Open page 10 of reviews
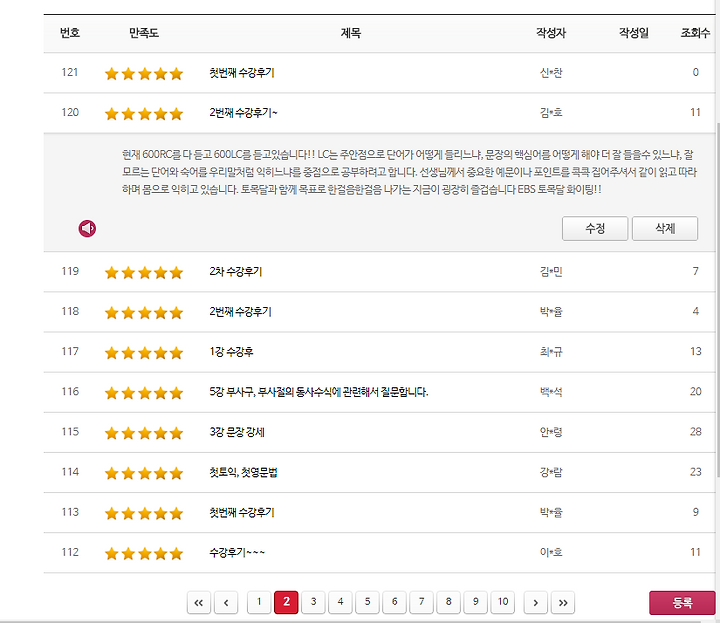Screen dimensions: 720x623 503,602
